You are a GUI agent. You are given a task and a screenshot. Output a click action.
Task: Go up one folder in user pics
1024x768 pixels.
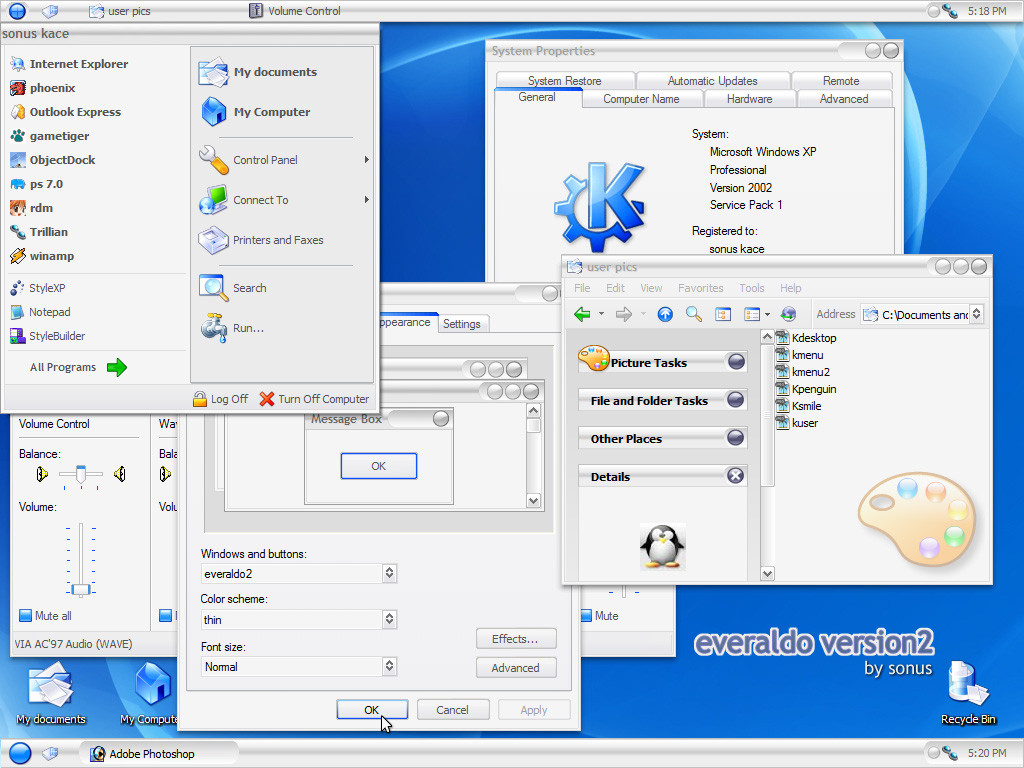[x=665, y=314]
